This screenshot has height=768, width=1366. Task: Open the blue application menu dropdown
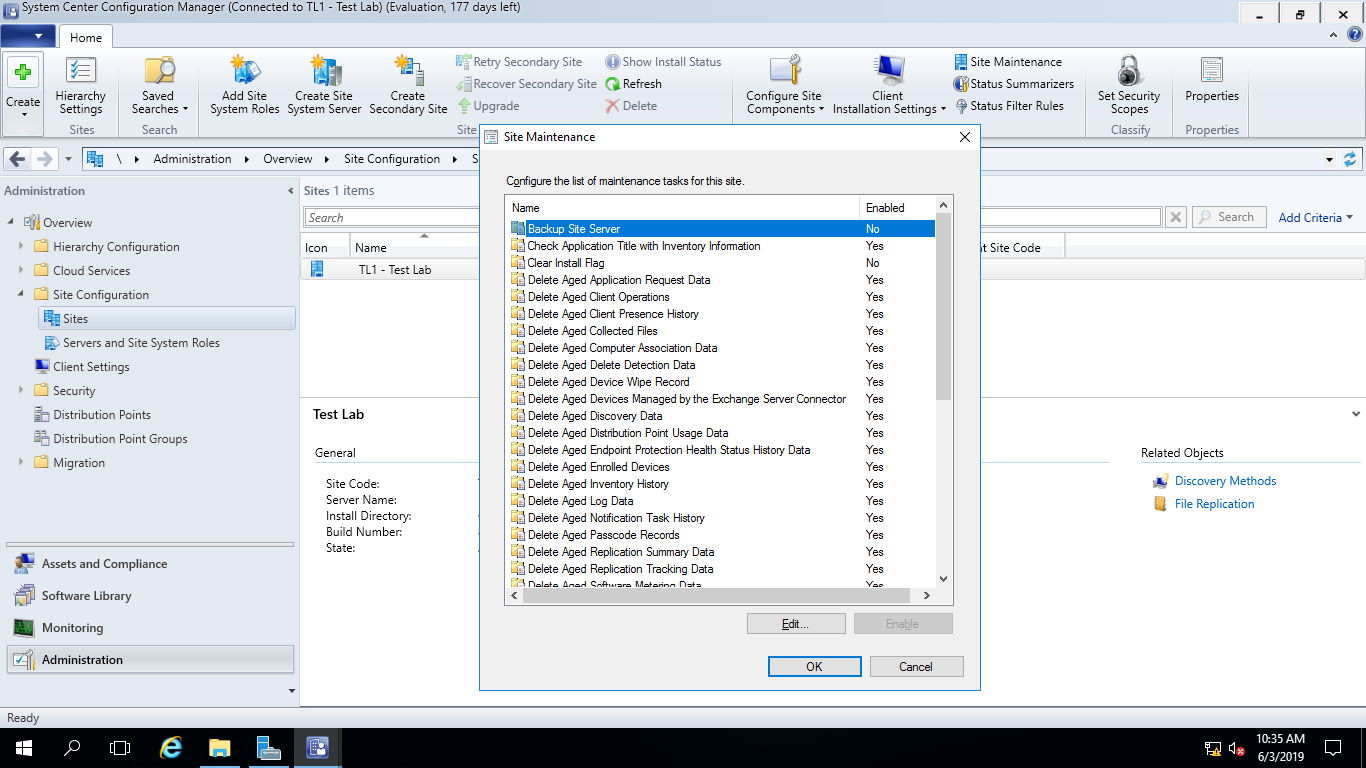pyautogui.click(x=28, y=37)
